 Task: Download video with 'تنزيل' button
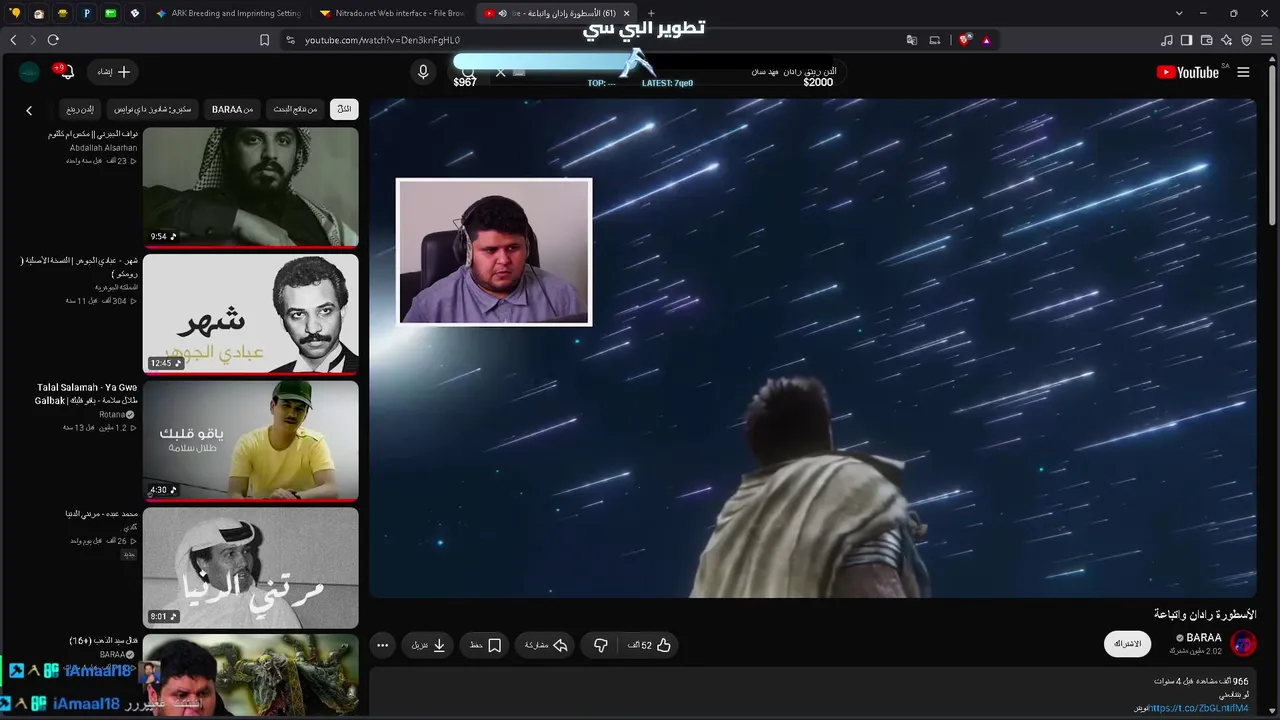point(429,645)
